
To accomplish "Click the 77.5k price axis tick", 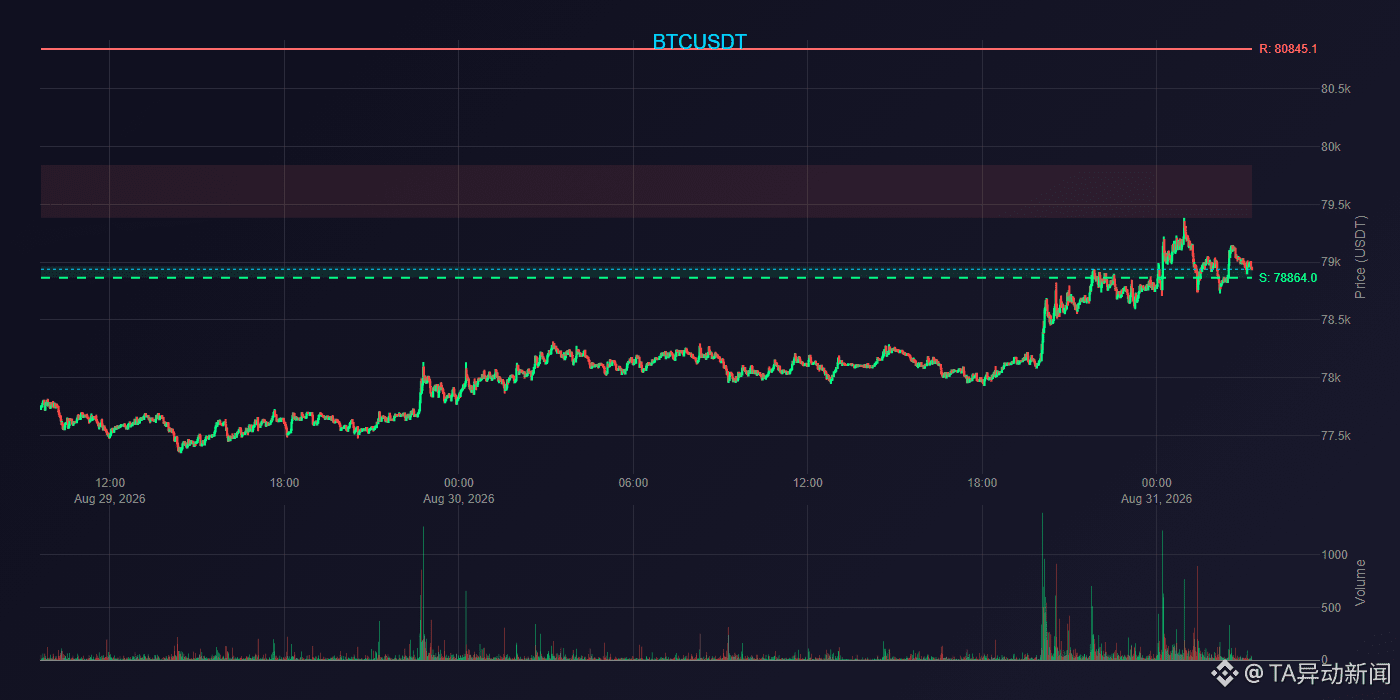I will click(1336, 436).
